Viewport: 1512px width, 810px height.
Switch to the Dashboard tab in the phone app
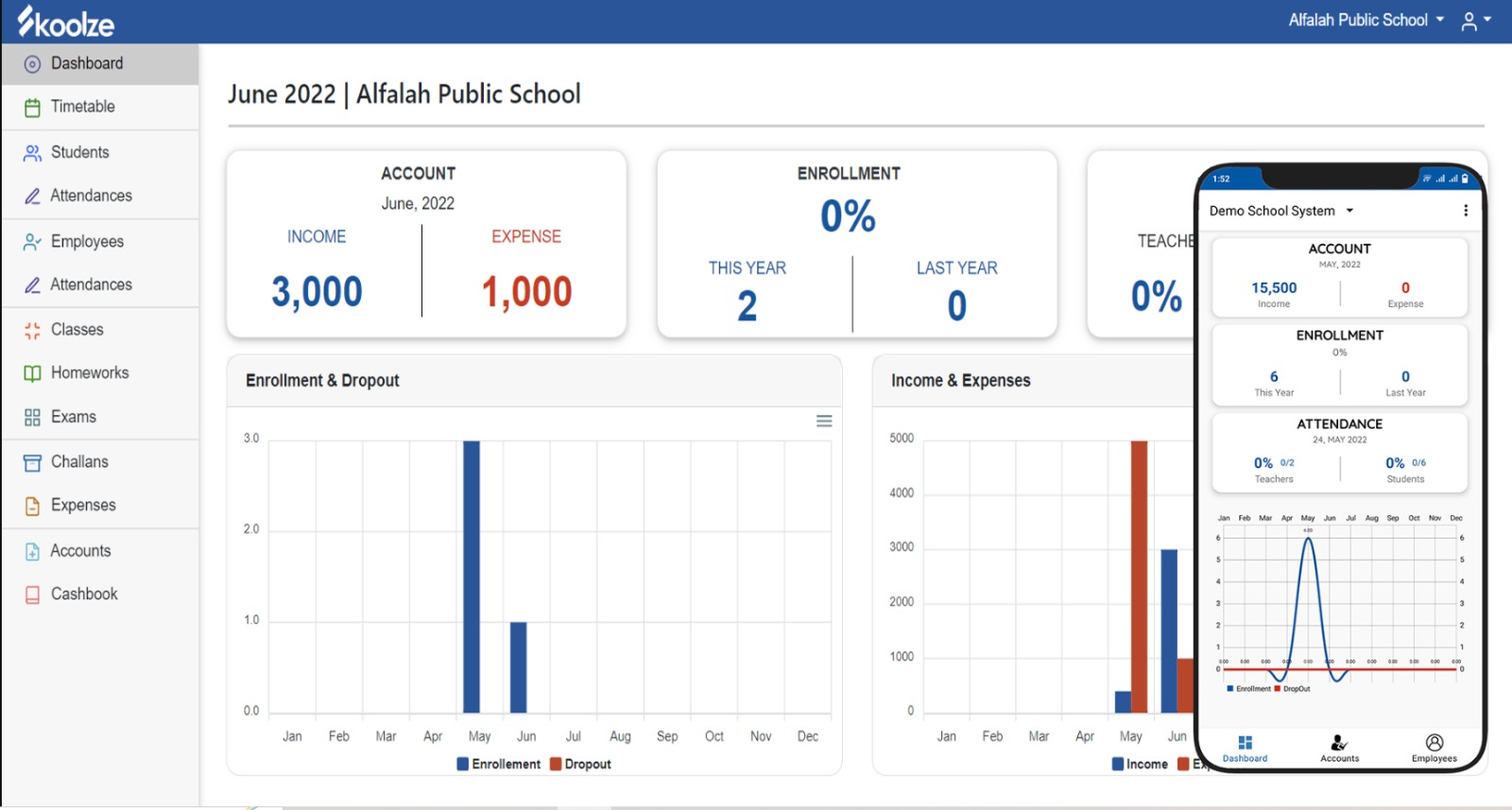click(x=1245, y=749)
